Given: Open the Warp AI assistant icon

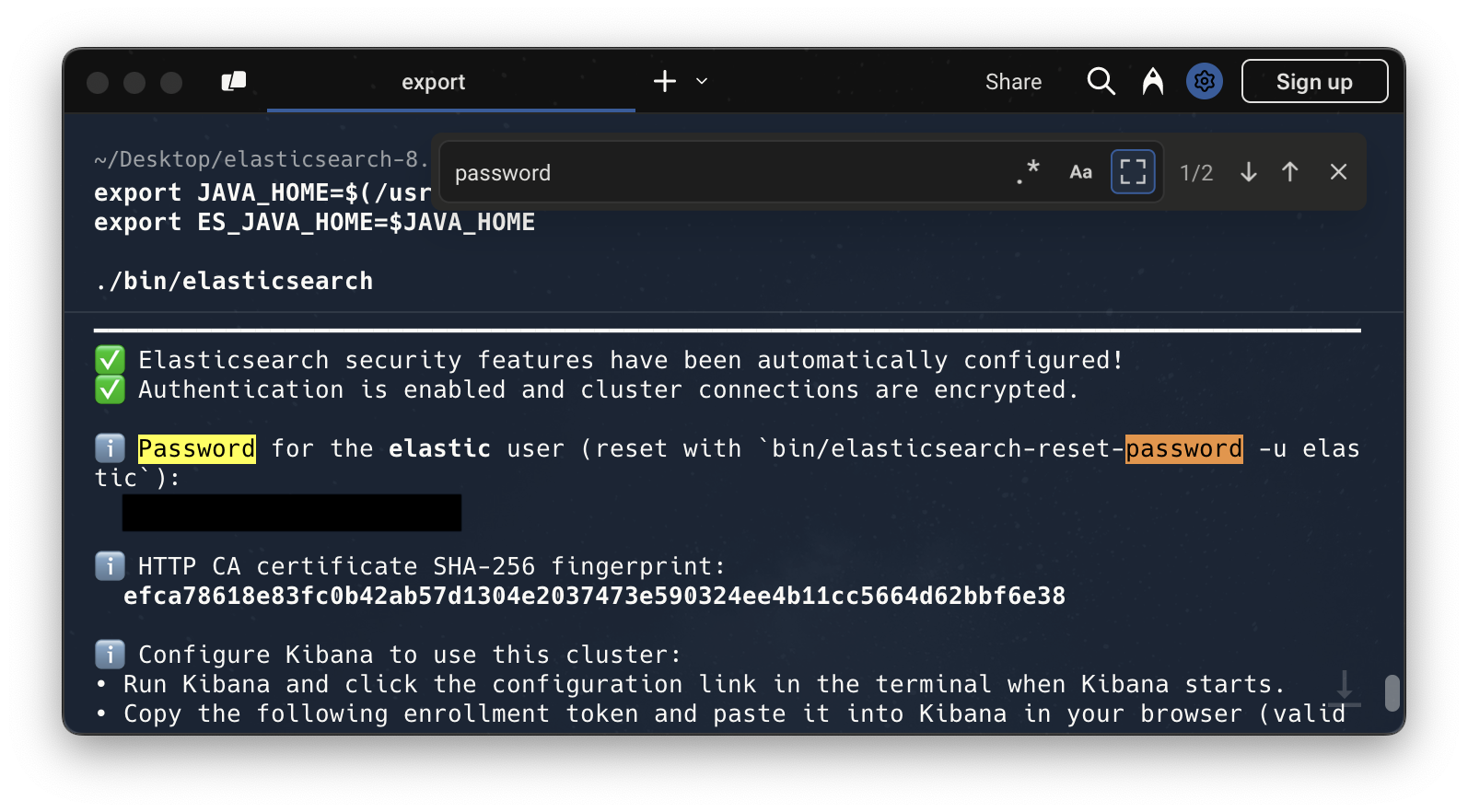Looking at the screenshot, I should tap(1152, 82).
